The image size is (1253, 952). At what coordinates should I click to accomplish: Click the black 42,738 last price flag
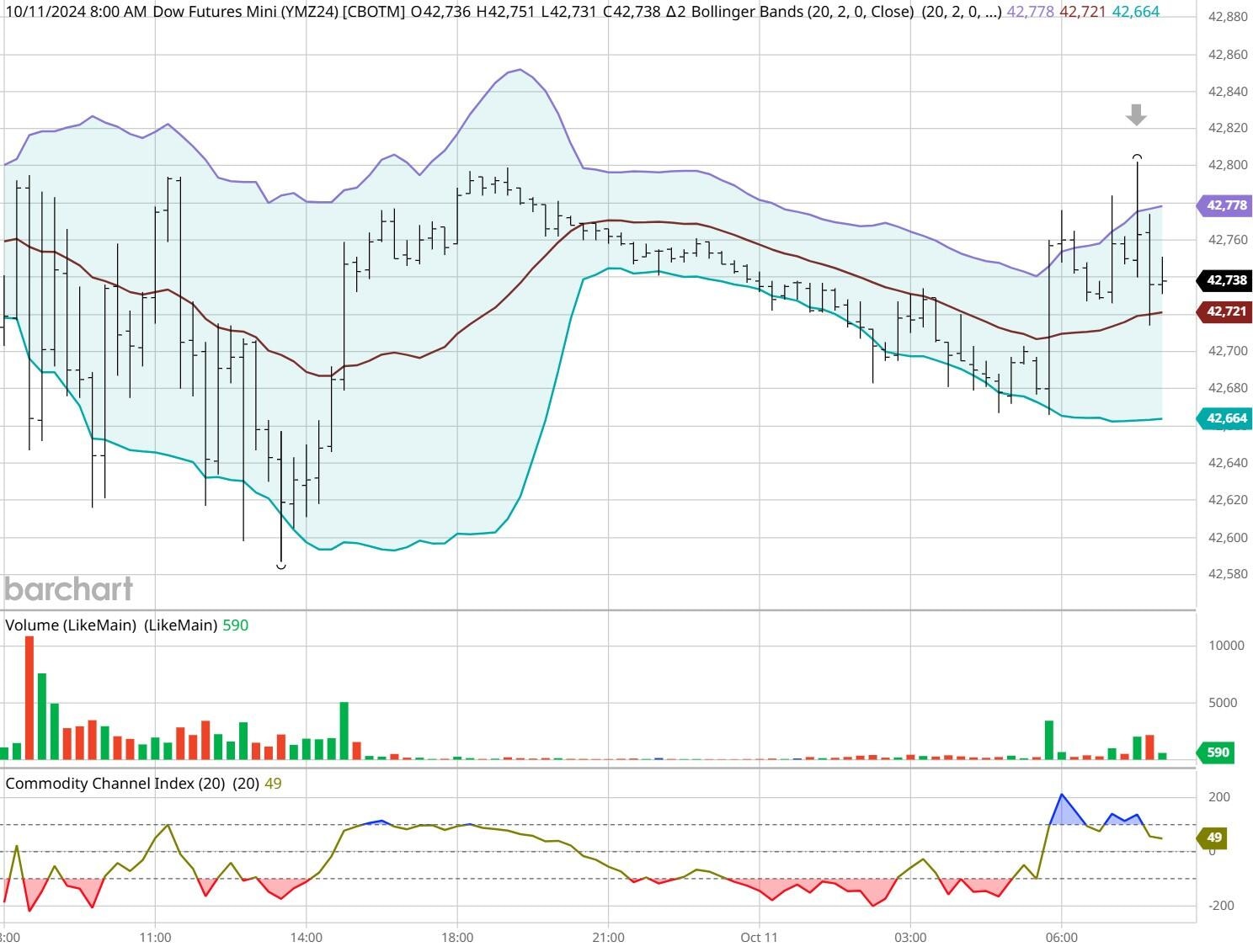(1224, 281)
